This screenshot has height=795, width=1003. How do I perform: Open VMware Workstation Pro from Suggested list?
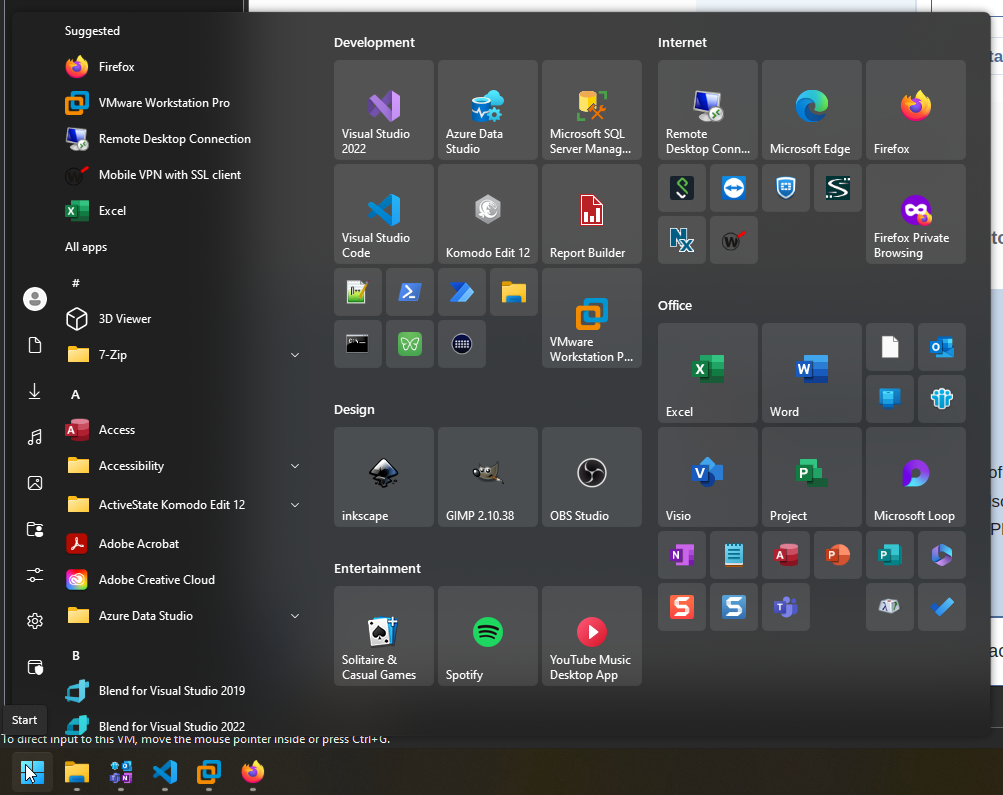(182, 103)
